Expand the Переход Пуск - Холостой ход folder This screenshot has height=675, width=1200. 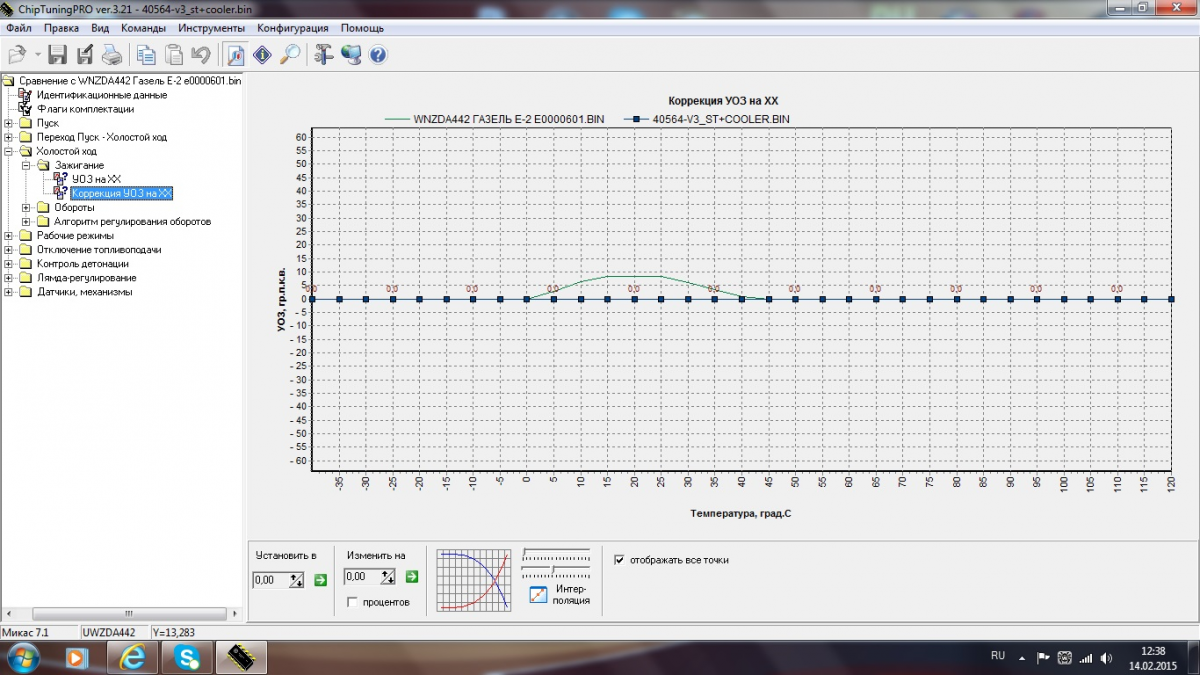coord(9,137)
